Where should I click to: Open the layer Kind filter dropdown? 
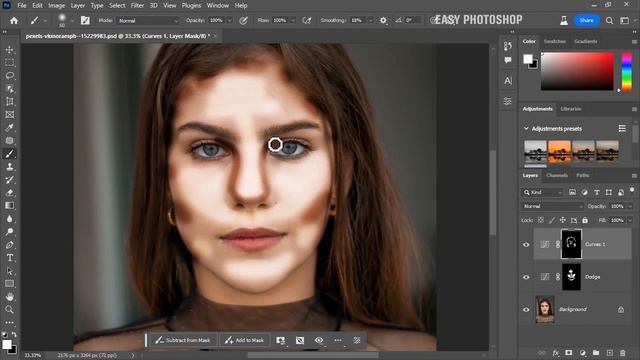tap(542, 192)
